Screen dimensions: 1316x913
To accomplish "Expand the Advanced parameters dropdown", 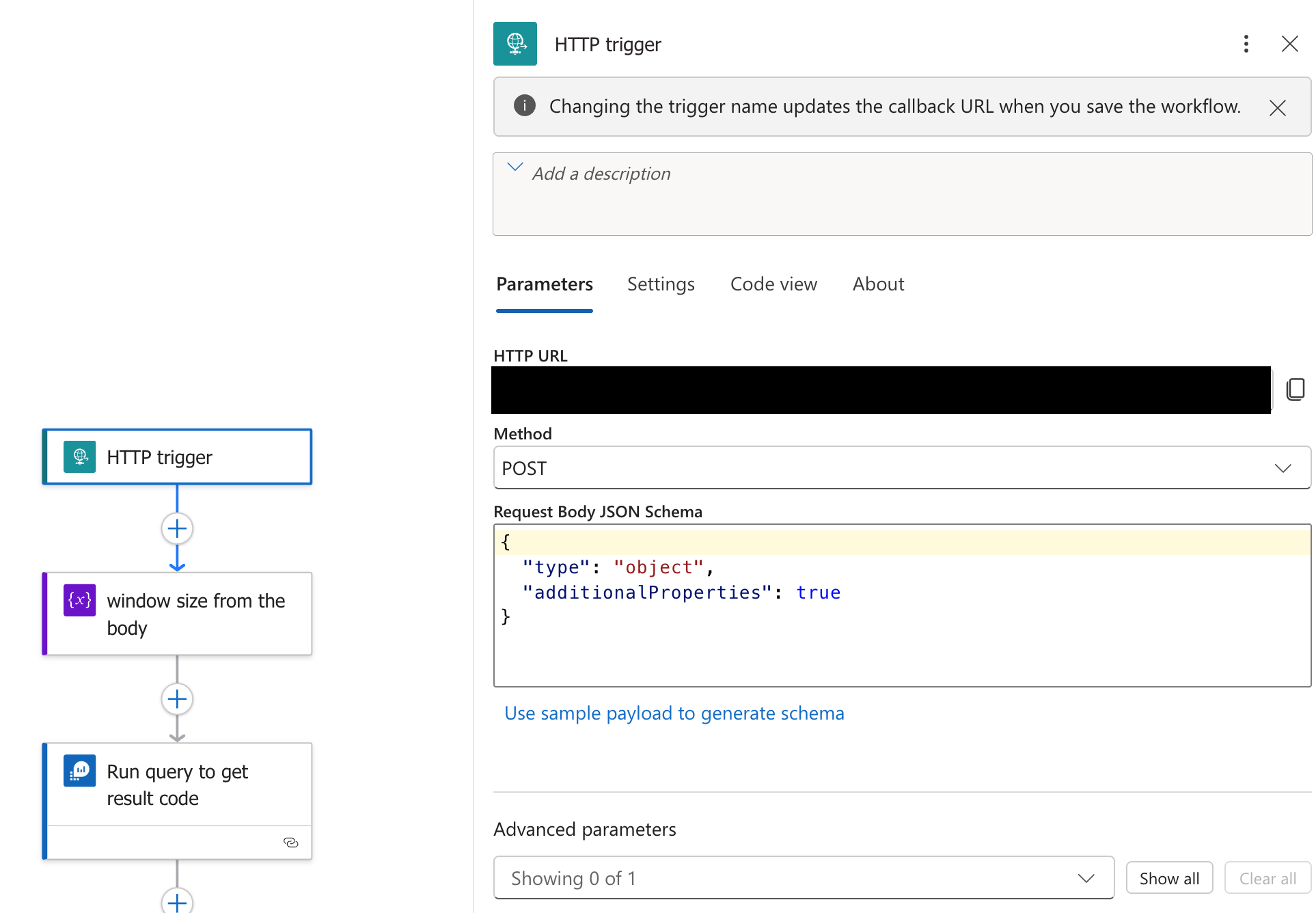I will (x=804, y=878).
